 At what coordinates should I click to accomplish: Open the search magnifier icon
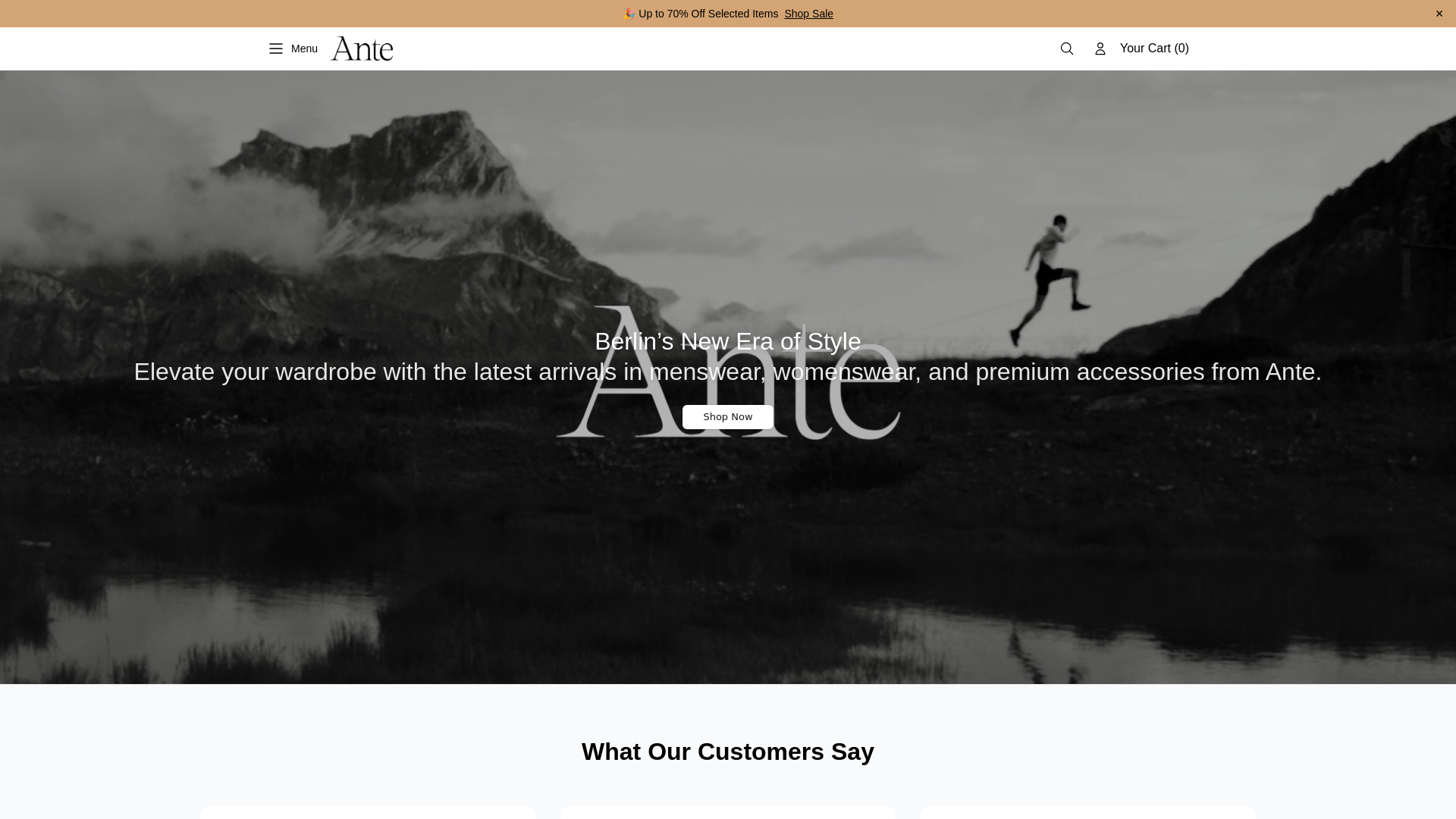[1067, 49]
